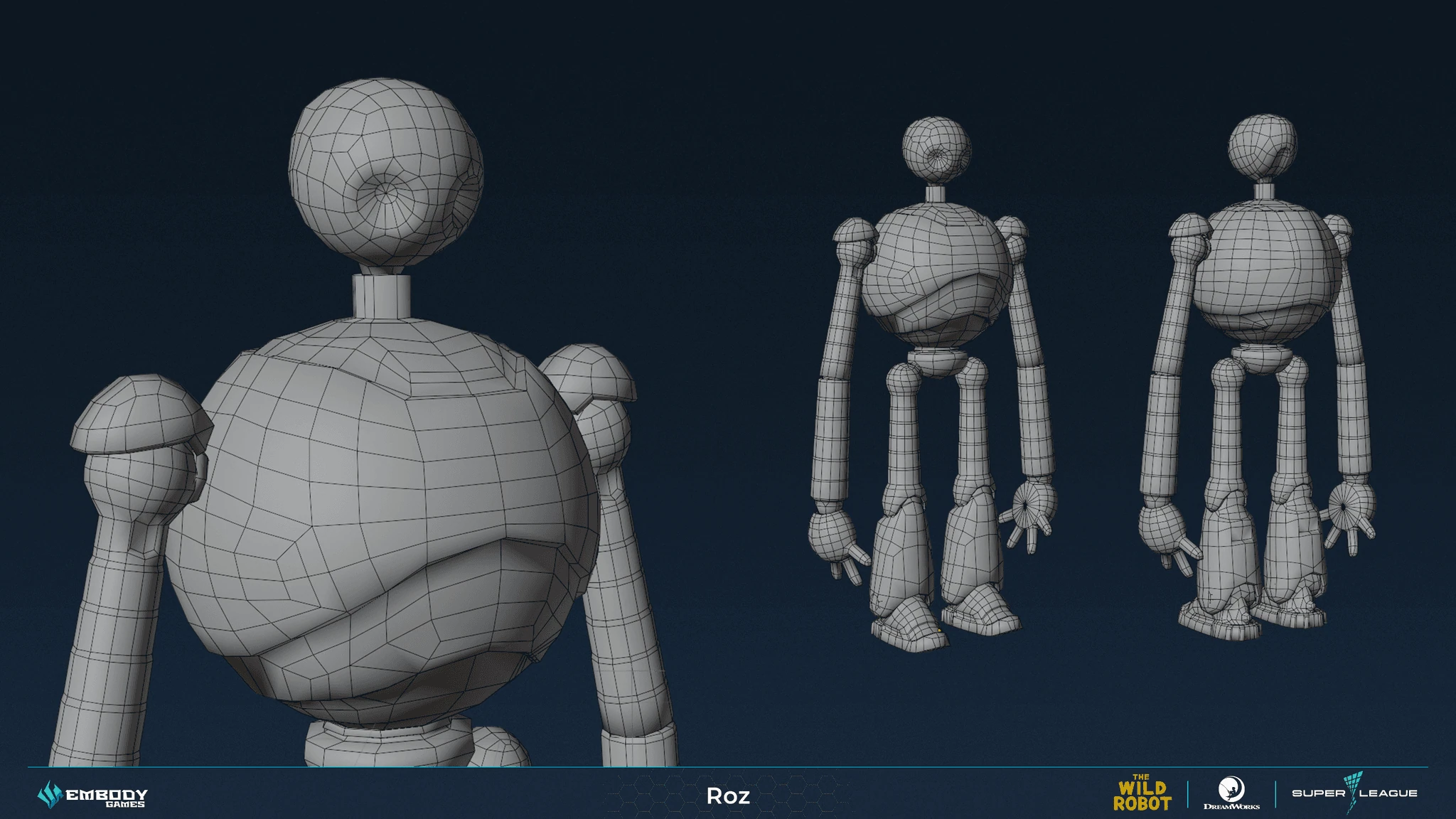Screen dimensions: 1456x819
Task: Click the Super League logo
Action: (1354, 793)
